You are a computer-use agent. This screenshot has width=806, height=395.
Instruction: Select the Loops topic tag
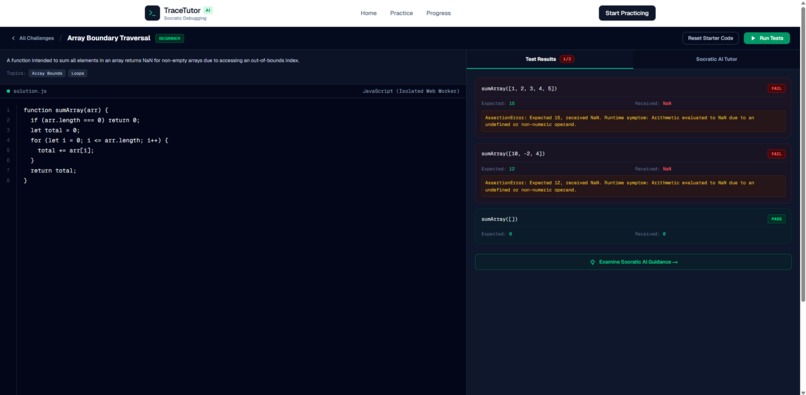[x=78, y=74]
